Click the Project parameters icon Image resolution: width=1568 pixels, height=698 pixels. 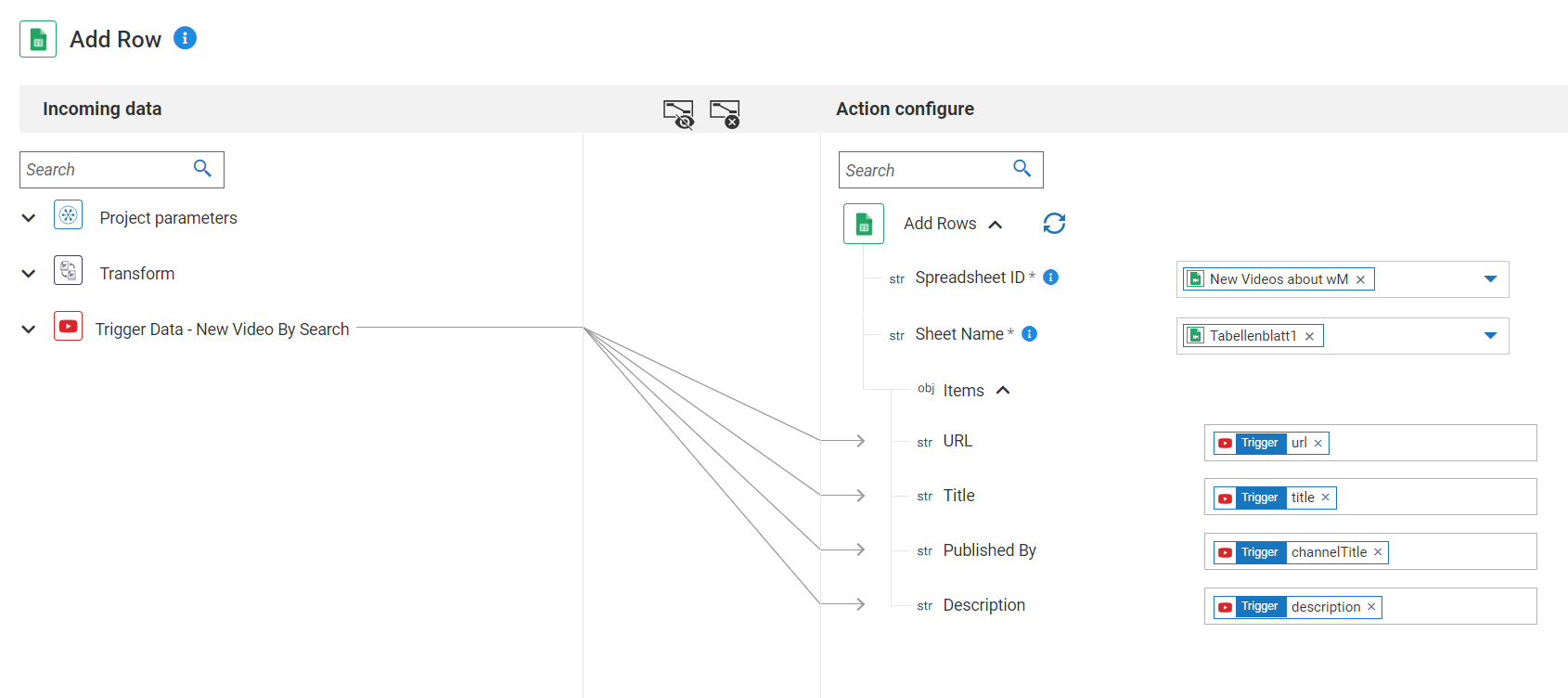pyautogui.click(x=69, y=215)
